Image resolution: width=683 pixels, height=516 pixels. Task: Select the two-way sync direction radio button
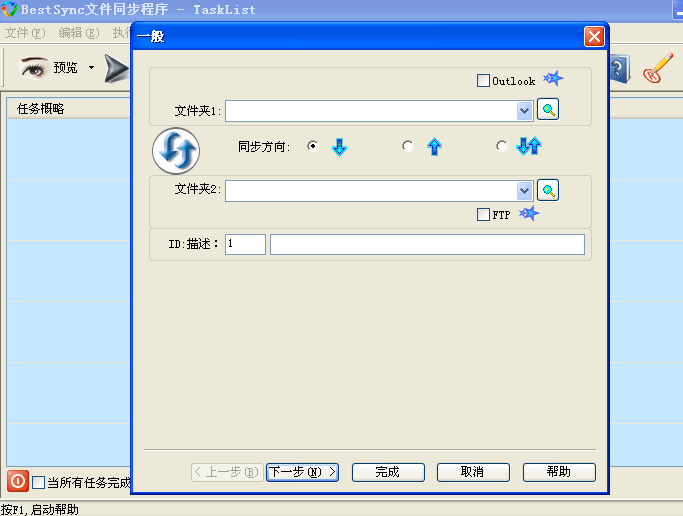(502, 146)
